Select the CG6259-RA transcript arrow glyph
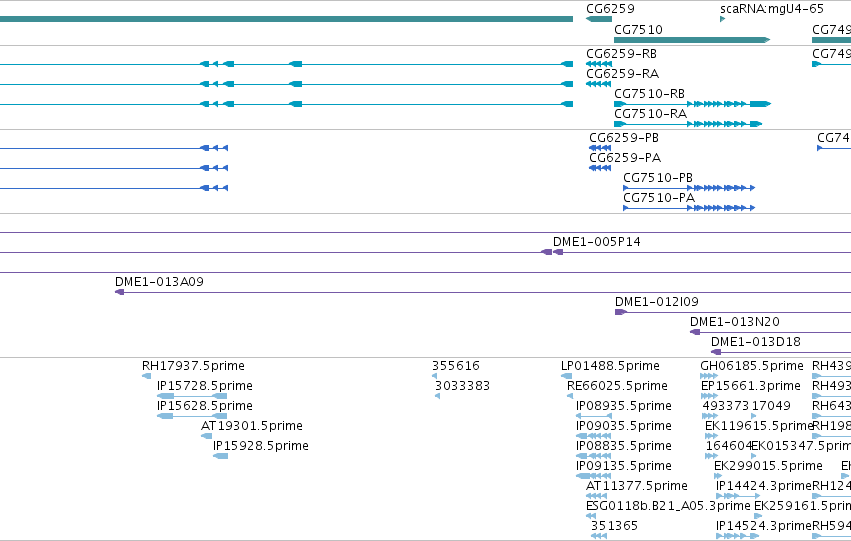 (599, 84)
